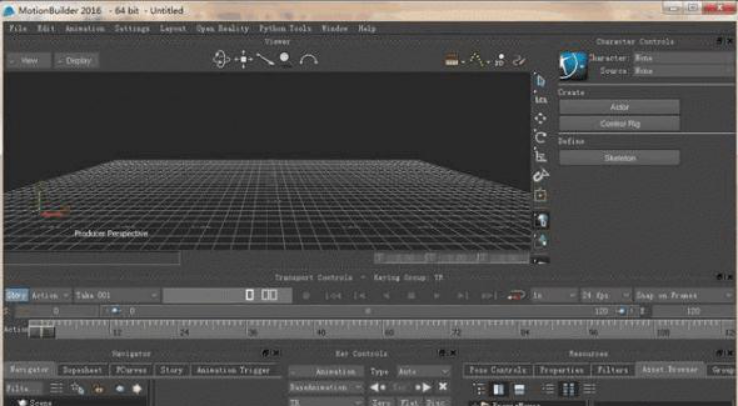Switch to the Properties tab in Resources

(x=562, y=370)
